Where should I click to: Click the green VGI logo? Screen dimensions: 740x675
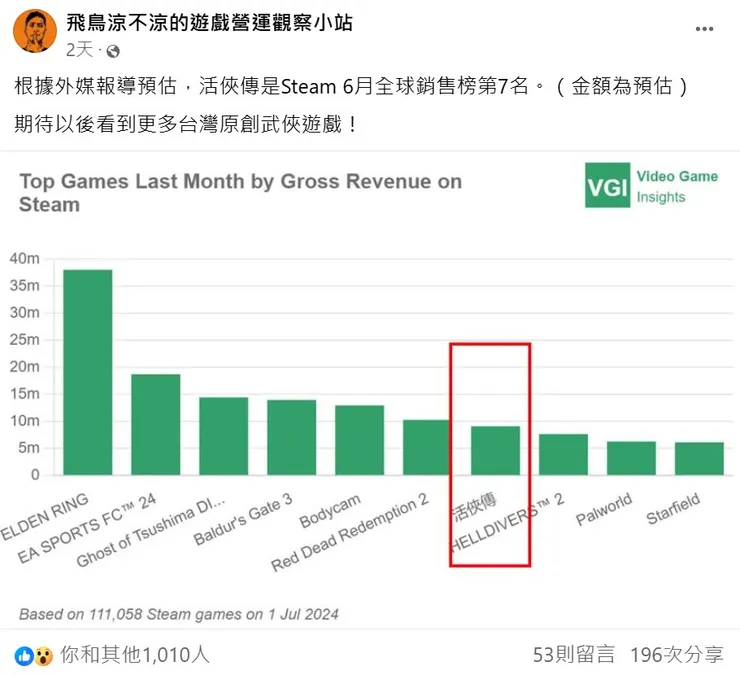coord(607,185)
